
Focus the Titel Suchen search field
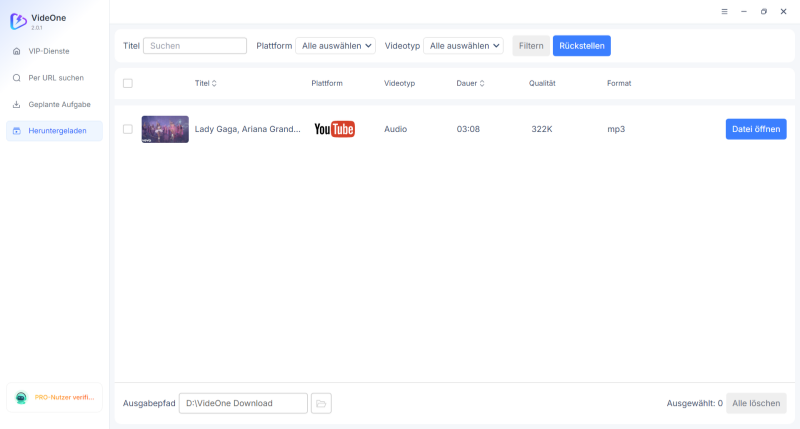(195, 46)
